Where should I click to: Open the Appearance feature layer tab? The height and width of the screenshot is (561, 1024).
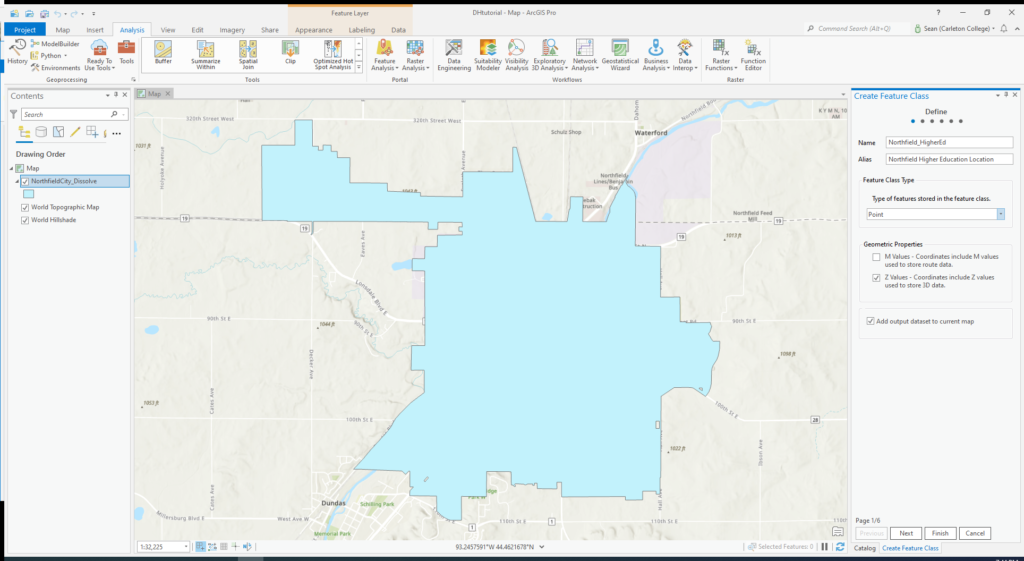[313, 30]
